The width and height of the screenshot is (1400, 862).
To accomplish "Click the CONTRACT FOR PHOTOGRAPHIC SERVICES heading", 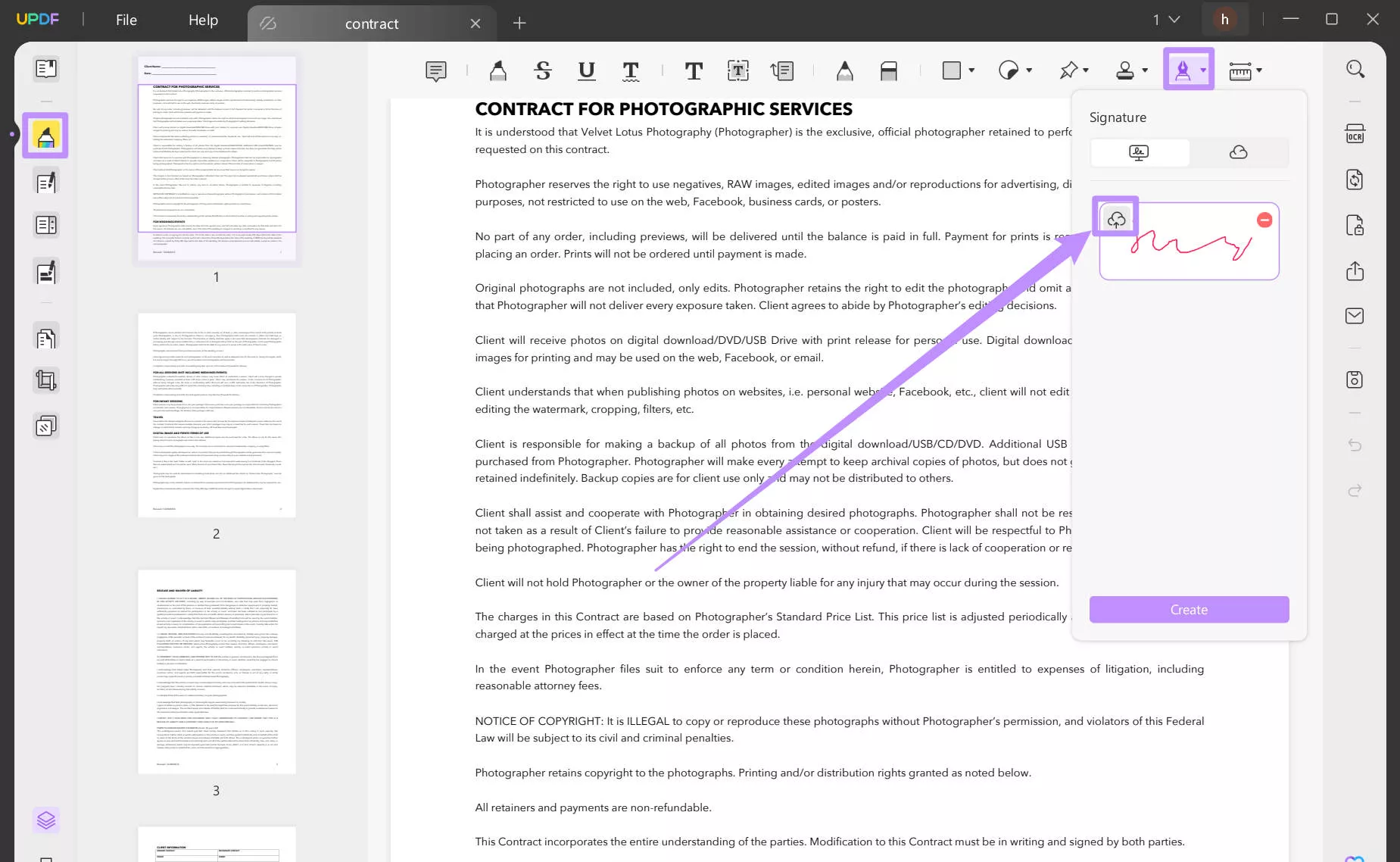I will point(663,109).
